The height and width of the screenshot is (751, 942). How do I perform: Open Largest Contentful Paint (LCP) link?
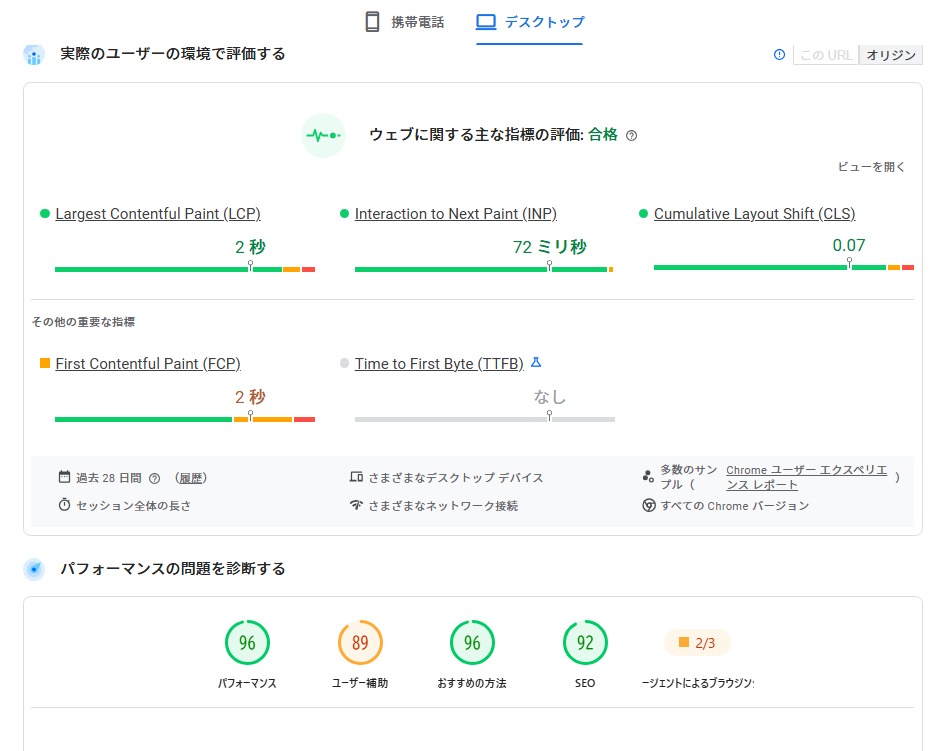point(158,214)
